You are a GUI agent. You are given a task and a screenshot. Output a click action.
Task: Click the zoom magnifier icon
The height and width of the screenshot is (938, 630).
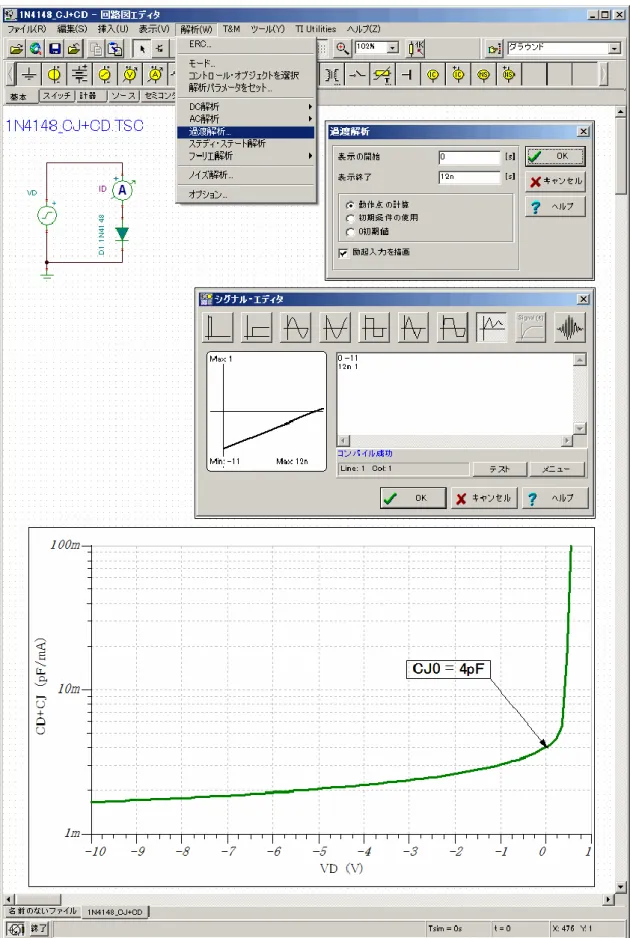pos(342,48)
